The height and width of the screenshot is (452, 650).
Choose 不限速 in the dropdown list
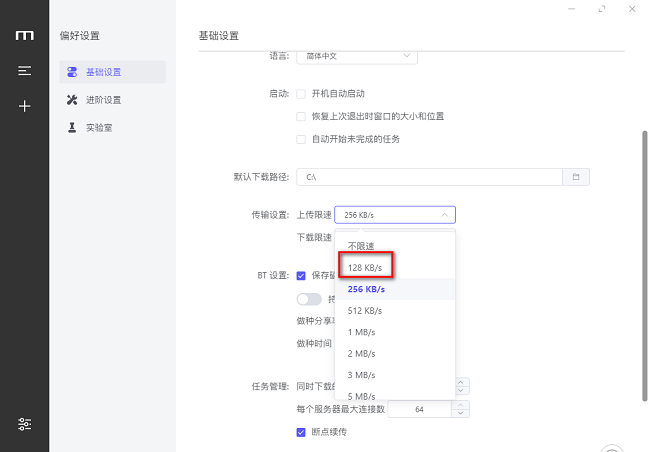click(362, 245)
